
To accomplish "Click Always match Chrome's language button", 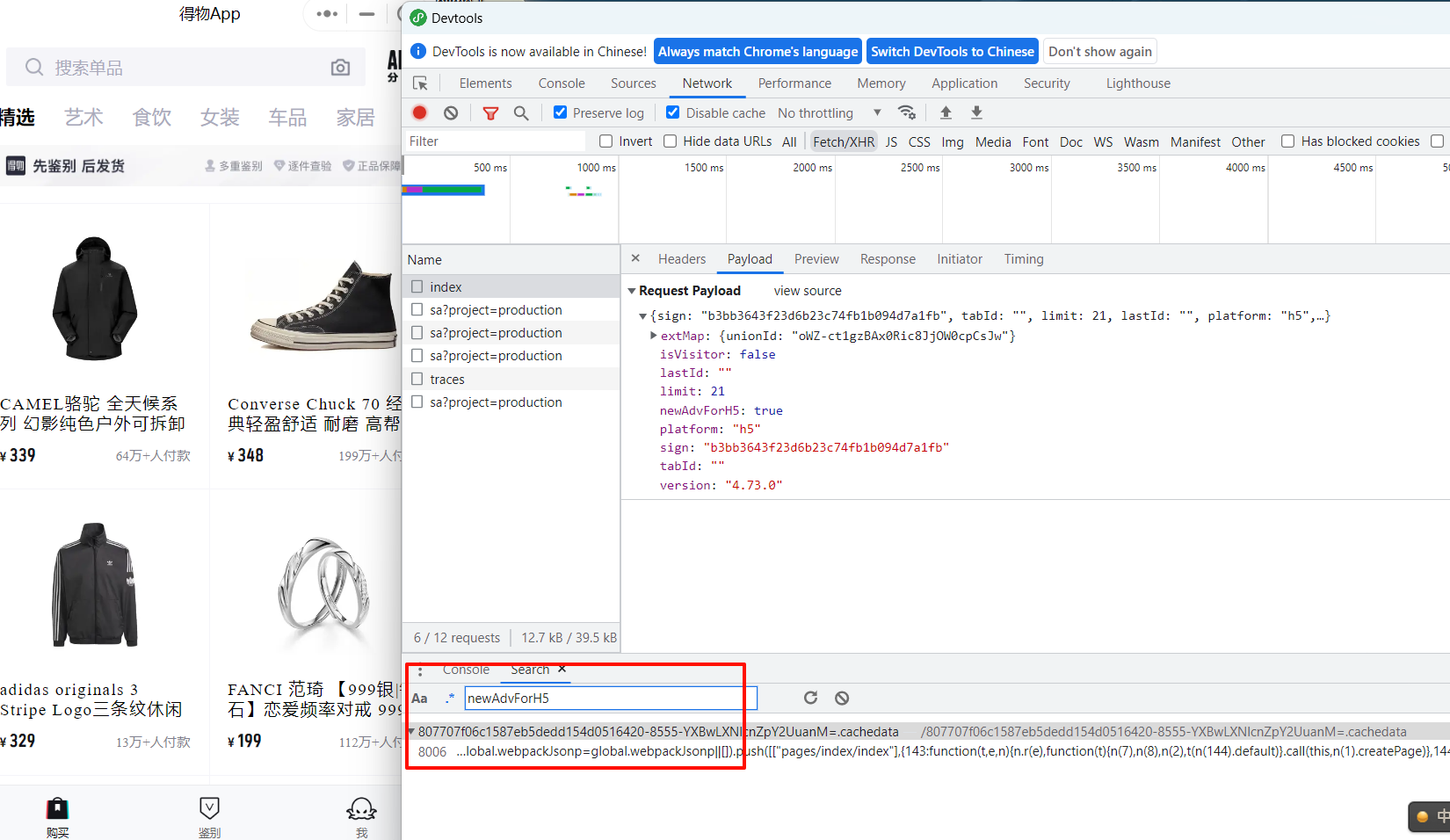I will (x=758, y=51).
